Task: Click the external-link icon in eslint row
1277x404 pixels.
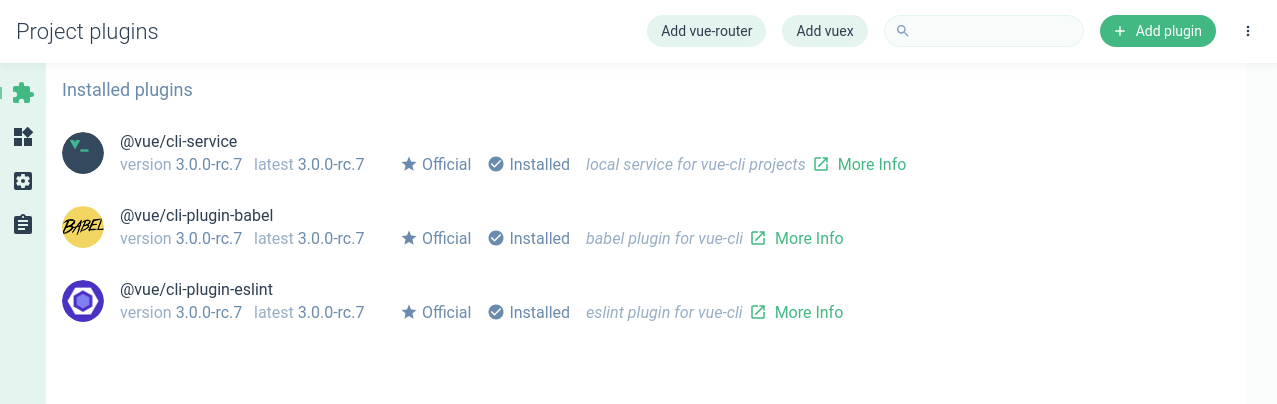Action: (x=758, y=312)
